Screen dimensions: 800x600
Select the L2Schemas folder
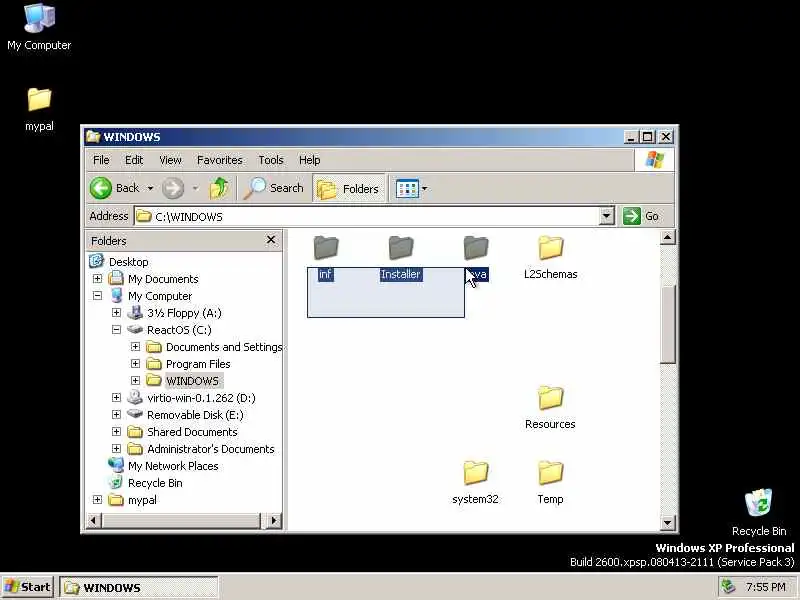coord(551,258)
